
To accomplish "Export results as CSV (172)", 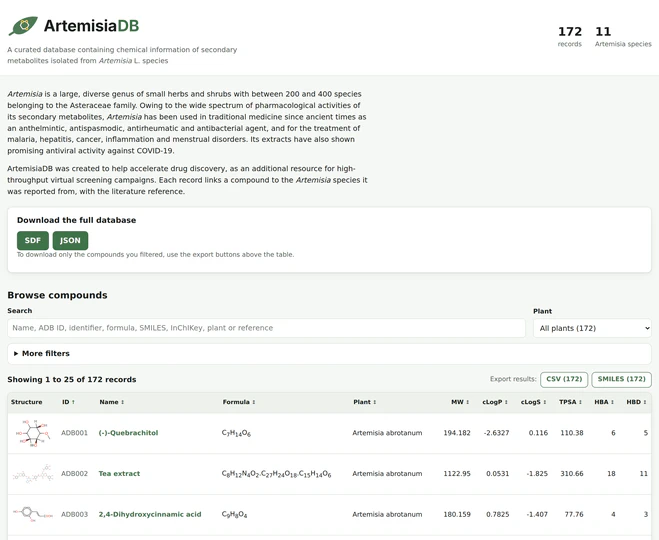I will pyautogui.click(x=564, y=379).
